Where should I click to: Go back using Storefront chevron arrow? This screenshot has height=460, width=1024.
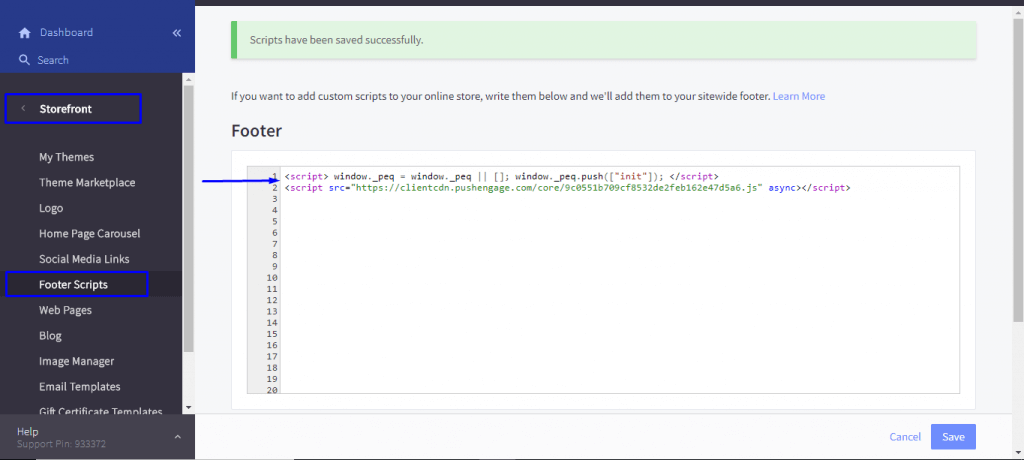pyautogui.click(x=24, y=108)
